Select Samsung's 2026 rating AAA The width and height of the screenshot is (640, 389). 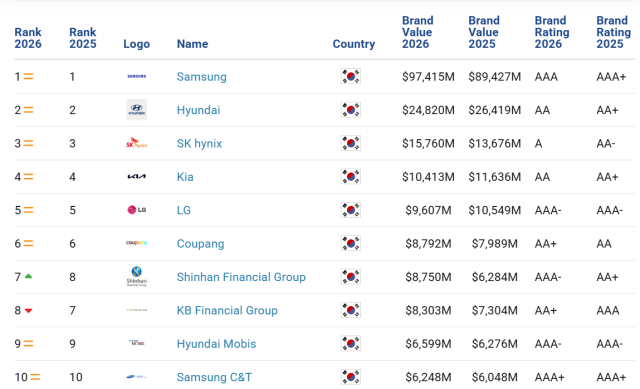click(546, 77)
